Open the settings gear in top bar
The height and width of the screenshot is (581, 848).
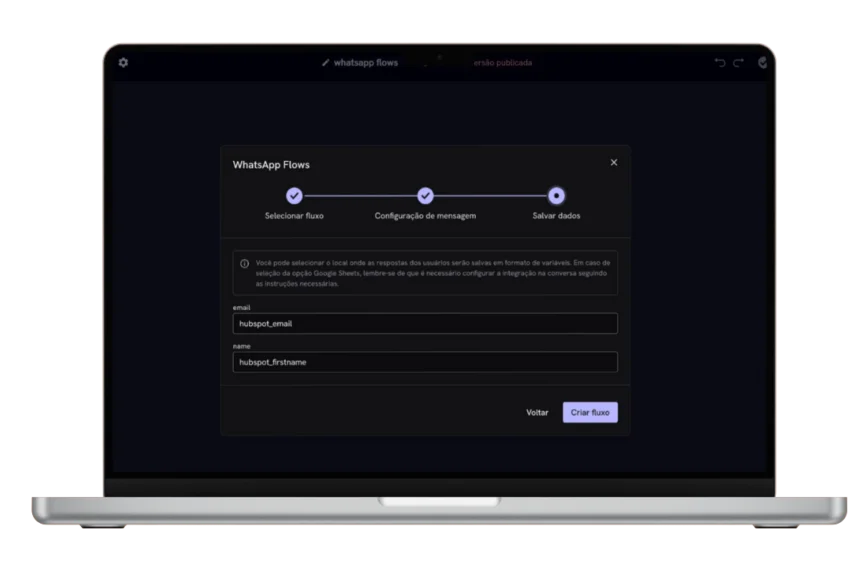click(123, 62)
